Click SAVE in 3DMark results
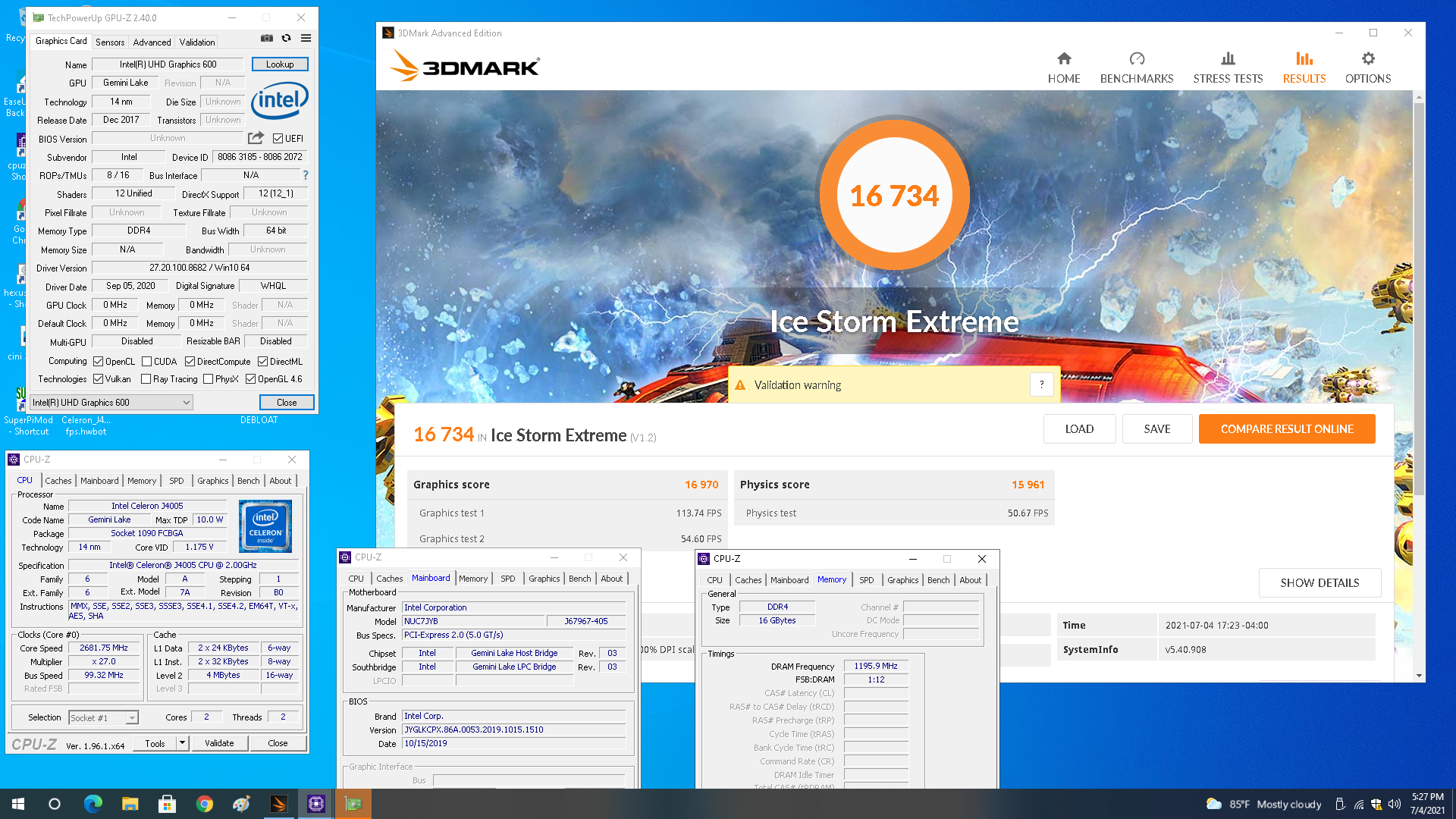This screenshot has height=819, width=1456. (1157, 429)
